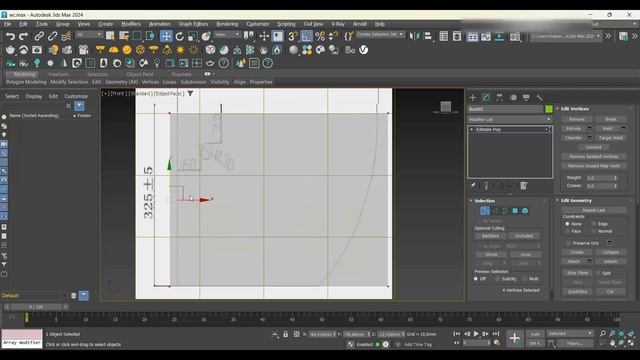This screenshot has height=360, width=640.
Task: Toggle the 3D Snaps icon
Action: tap(293, 36)
